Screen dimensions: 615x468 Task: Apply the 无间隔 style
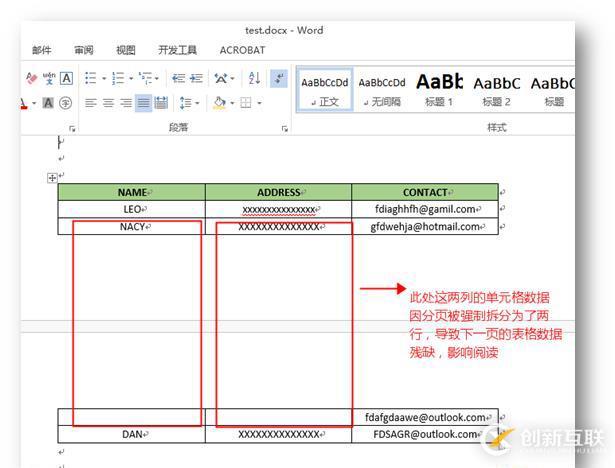click(x=382, y=88)
